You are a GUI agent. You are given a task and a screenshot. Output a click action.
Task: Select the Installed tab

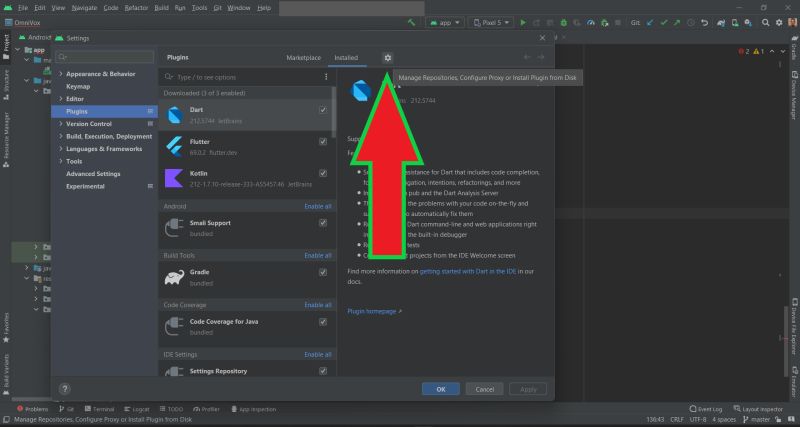point(346,58)
